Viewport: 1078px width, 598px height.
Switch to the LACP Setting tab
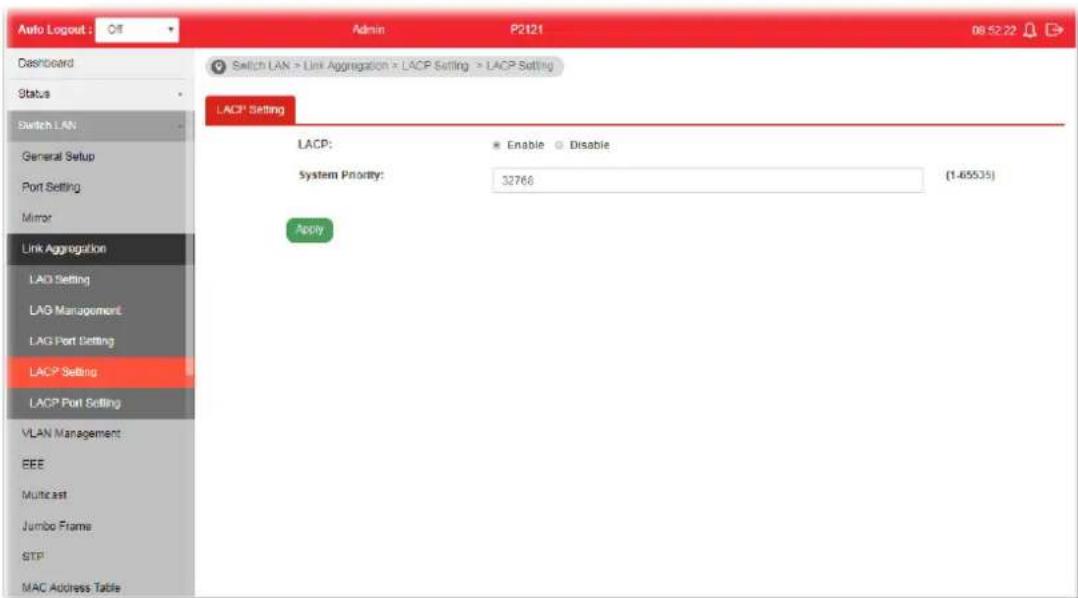coord(250,110)
